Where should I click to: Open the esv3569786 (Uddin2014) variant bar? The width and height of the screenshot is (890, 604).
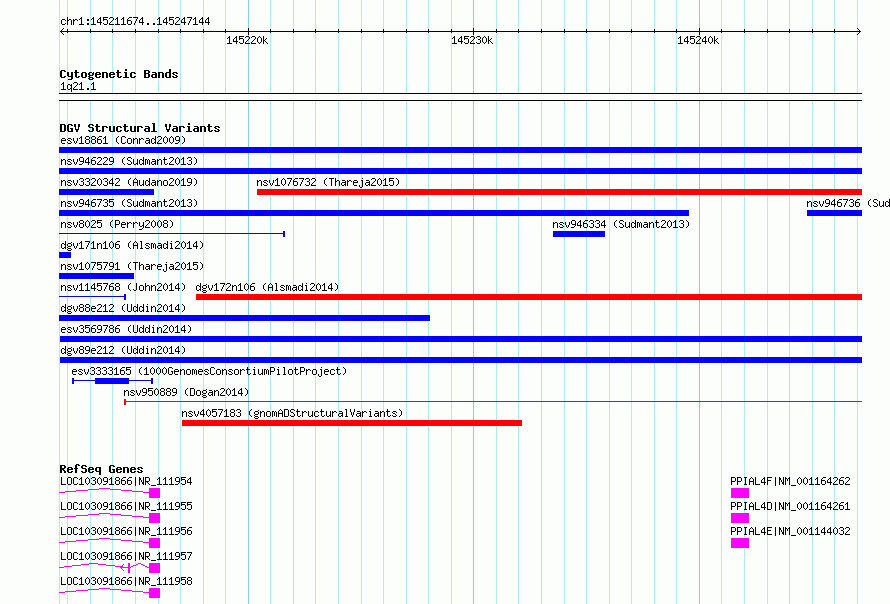click(x=460, y=339)
